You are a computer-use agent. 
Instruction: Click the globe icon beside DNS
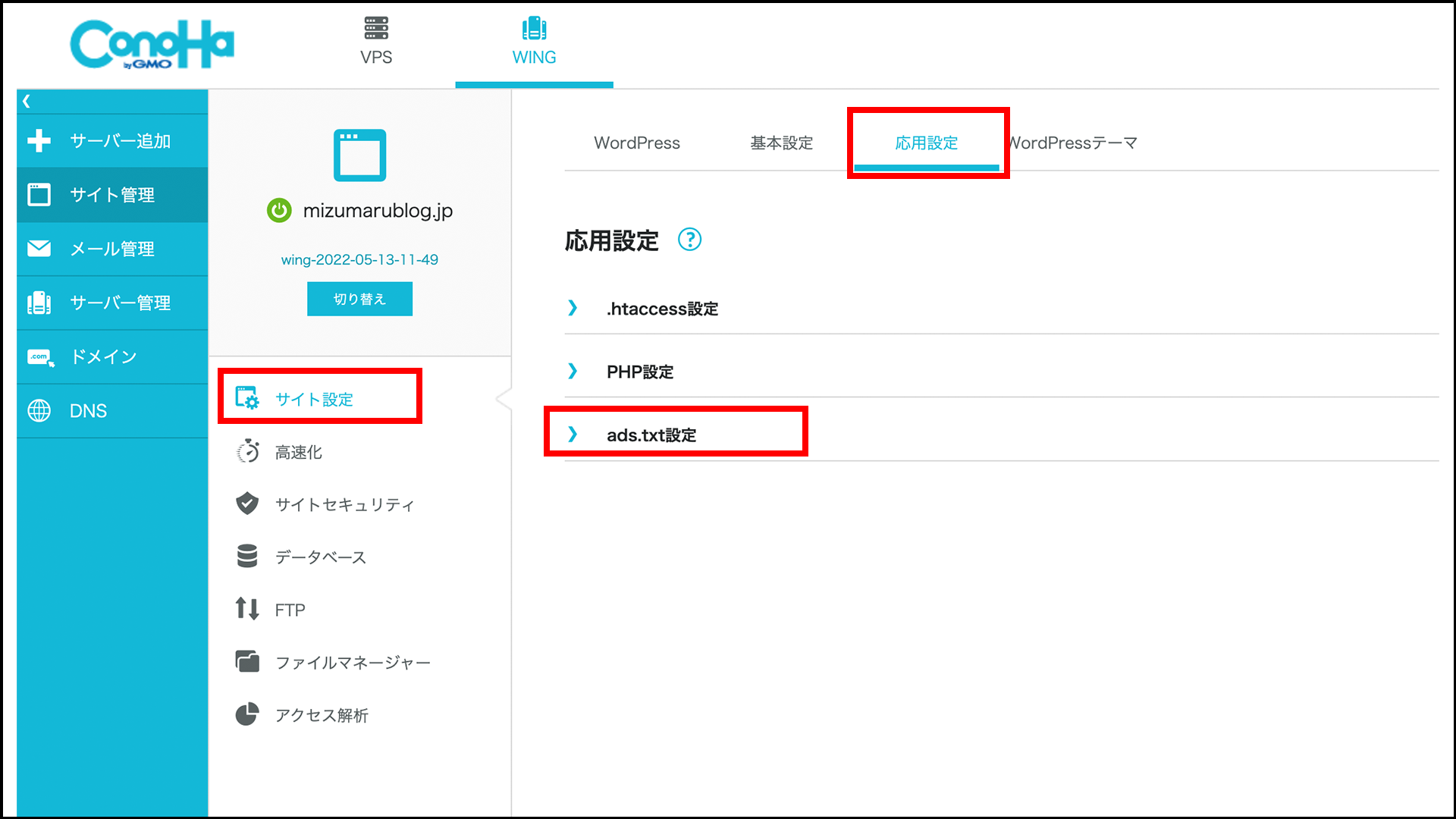[39, 410]
